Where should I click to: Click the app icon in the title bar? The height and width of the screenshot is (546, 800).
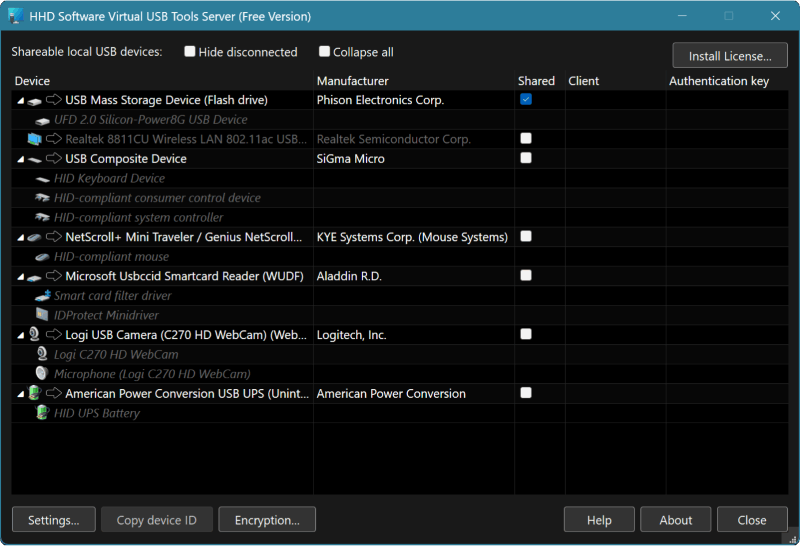point(16,16)
